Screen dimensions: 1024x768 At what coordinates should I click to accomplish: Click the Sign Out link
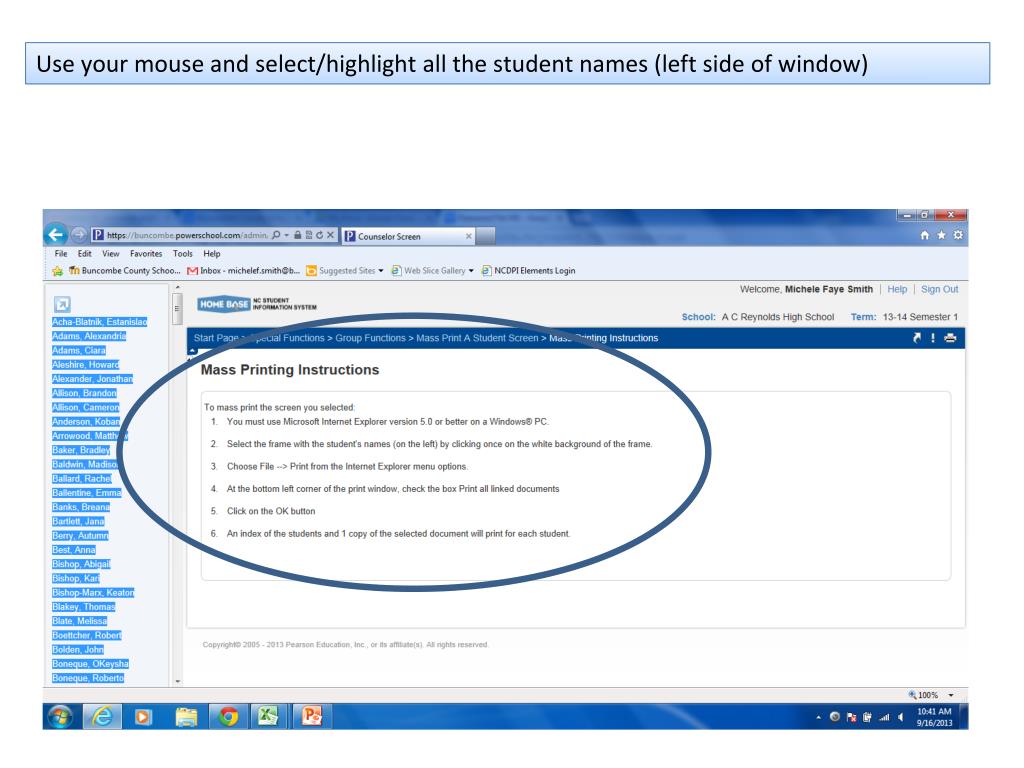click(x=939, y=289)
